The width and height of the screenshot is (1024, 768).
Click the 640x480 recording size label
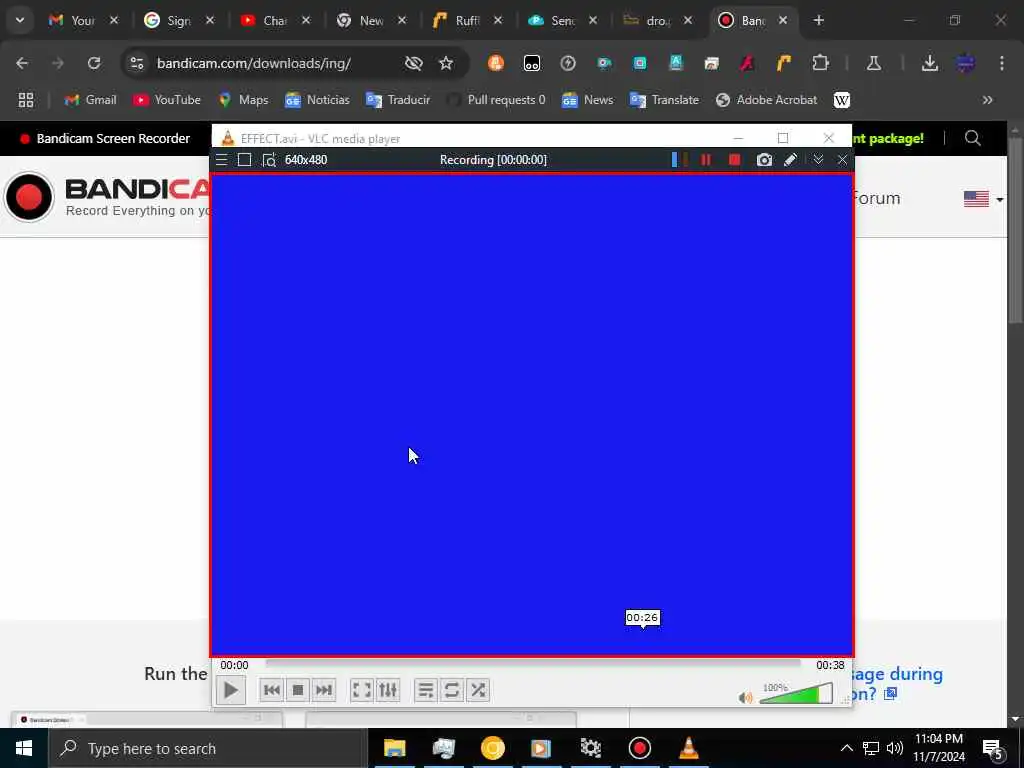(306, 160)
